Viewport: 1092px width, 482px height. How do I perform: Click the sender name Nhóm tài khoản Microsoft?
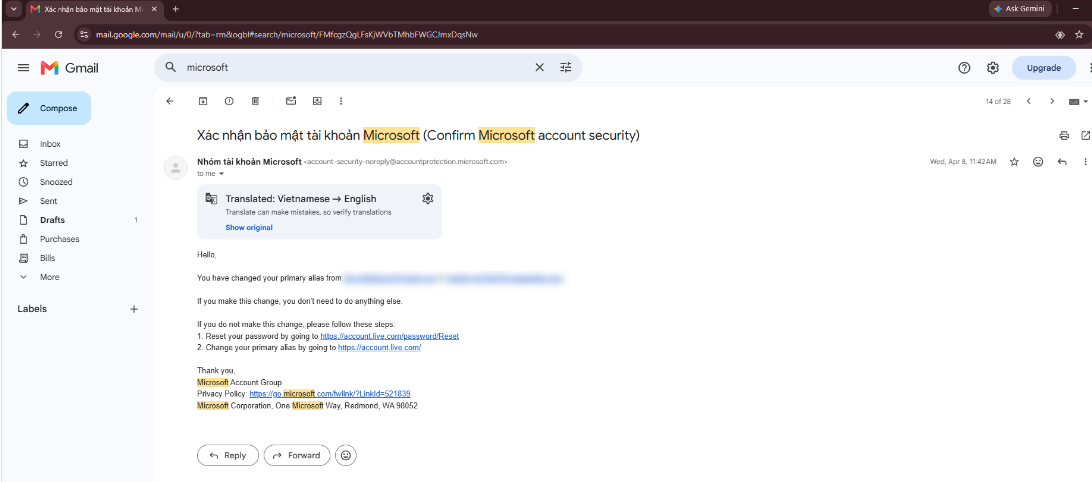[x=249, y=161]
